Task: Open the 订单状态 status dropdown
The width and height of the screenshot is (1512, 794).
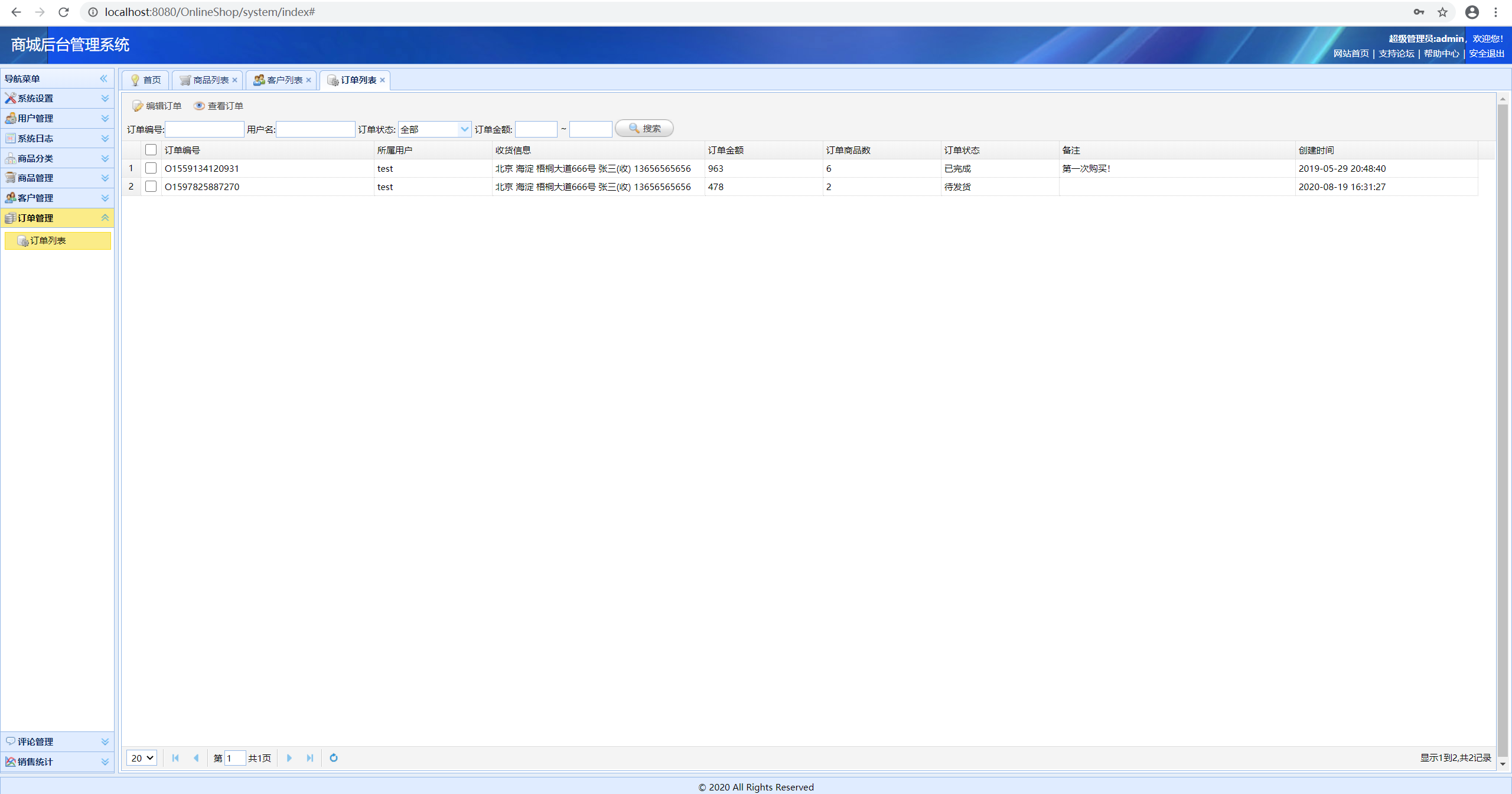Action: tap(464, 129)
